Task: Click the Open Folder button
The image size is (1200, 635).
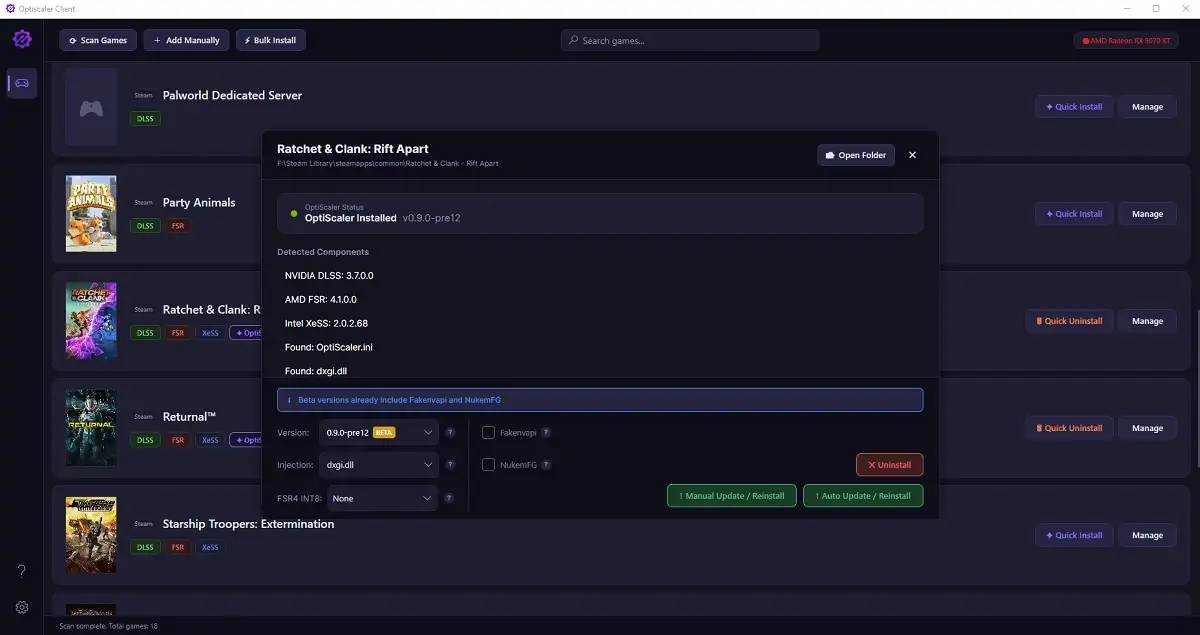Action: pos(856,155)
